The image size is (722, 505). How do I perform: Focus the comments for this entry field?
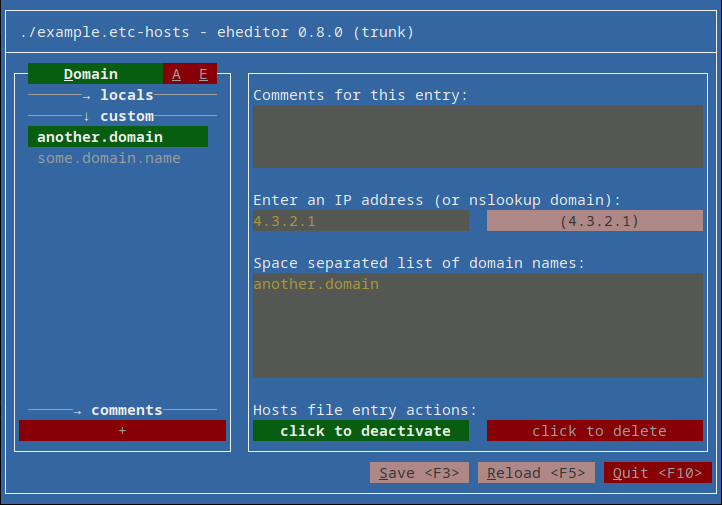tap(478, 136)
